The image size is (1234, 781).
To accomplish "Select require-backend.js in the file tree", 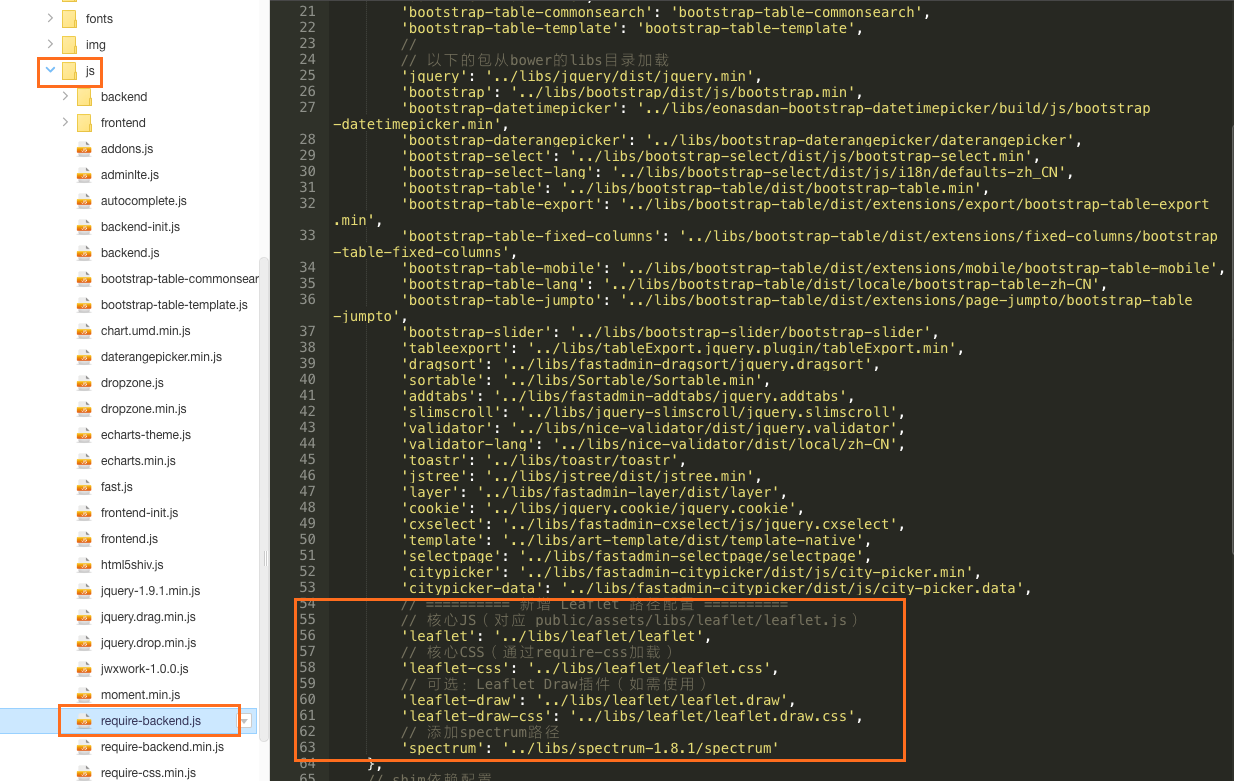I will 151,721.
